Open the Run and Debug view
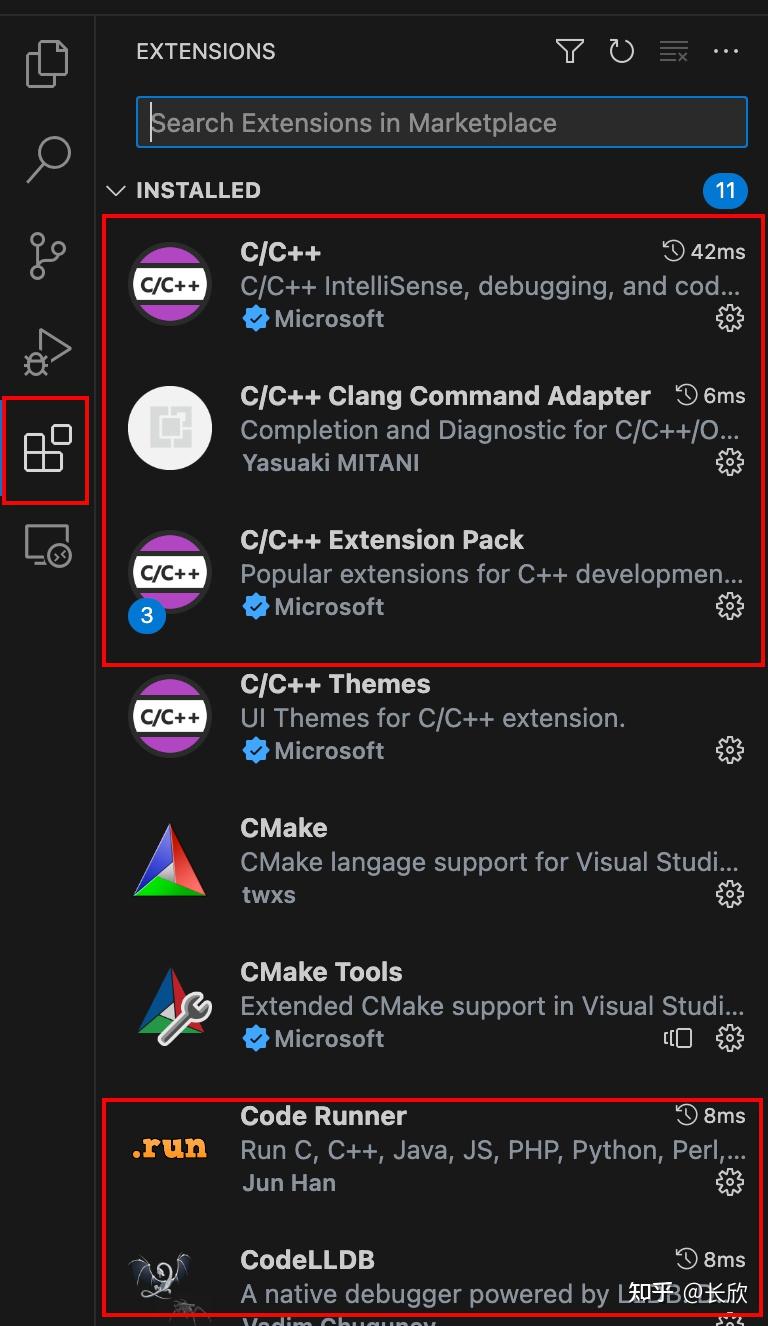This screenshot has width=768, height=1326. click(46, 352)
